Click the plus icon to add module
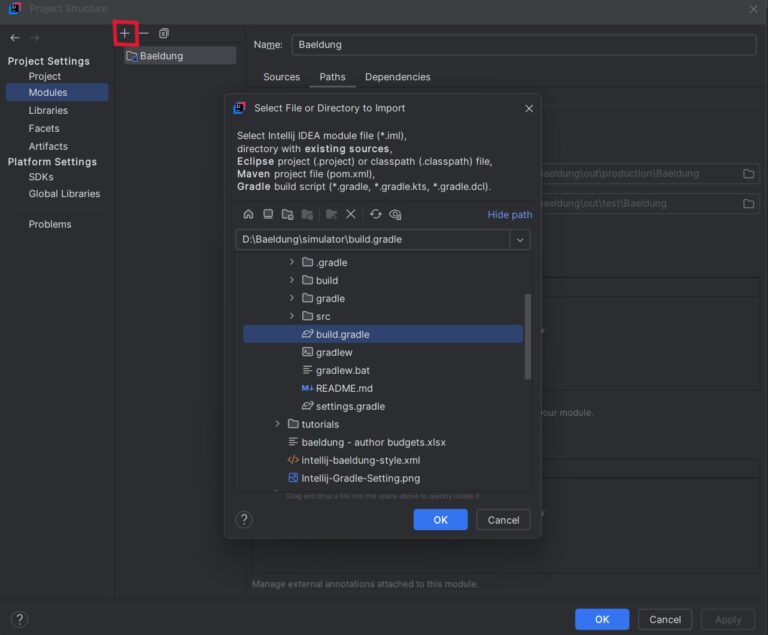768x635 pixels. click(x=125, y=34)
